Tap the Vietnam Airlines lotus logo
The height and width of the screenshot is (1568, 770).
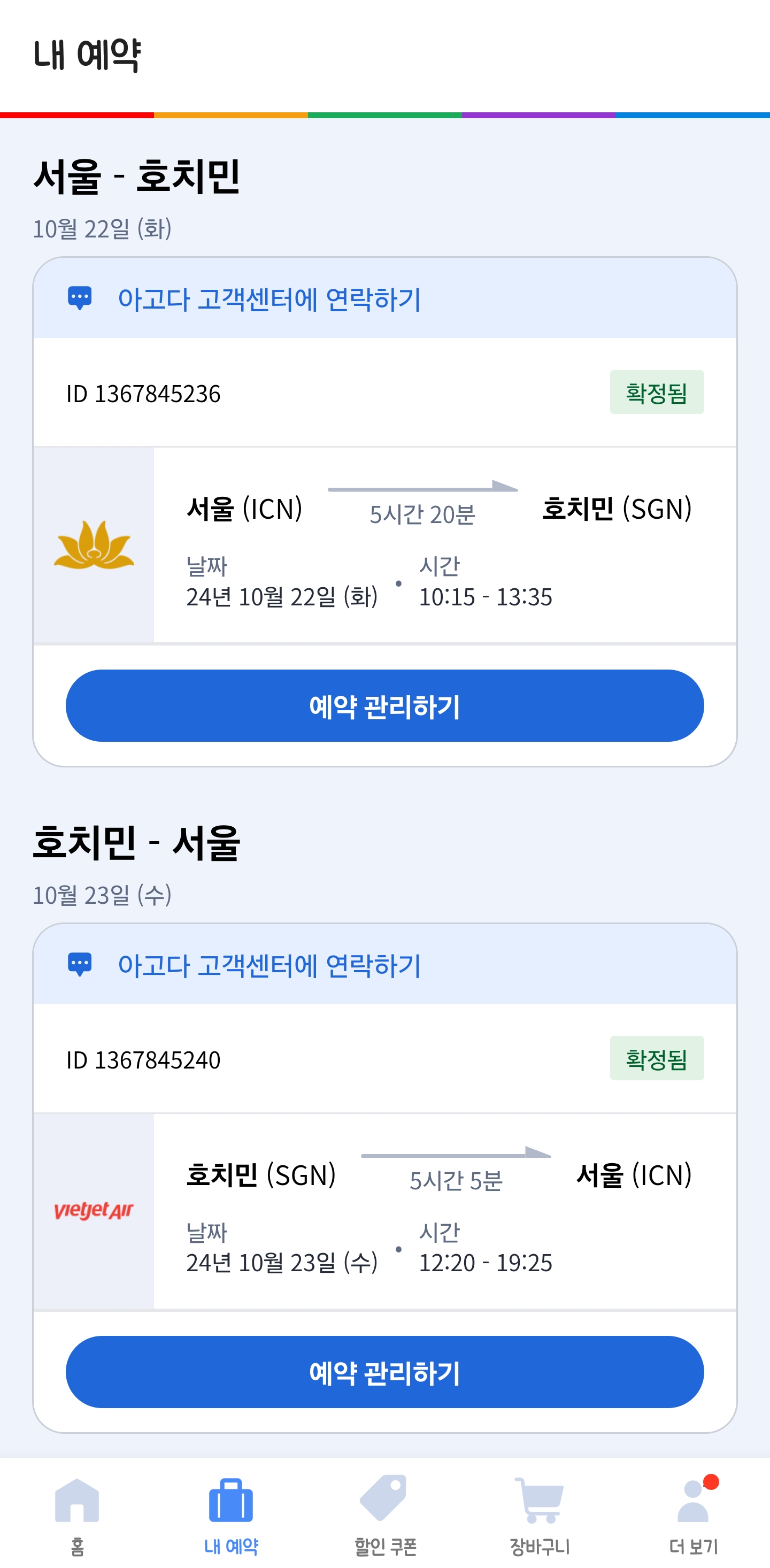pos(94,545)
